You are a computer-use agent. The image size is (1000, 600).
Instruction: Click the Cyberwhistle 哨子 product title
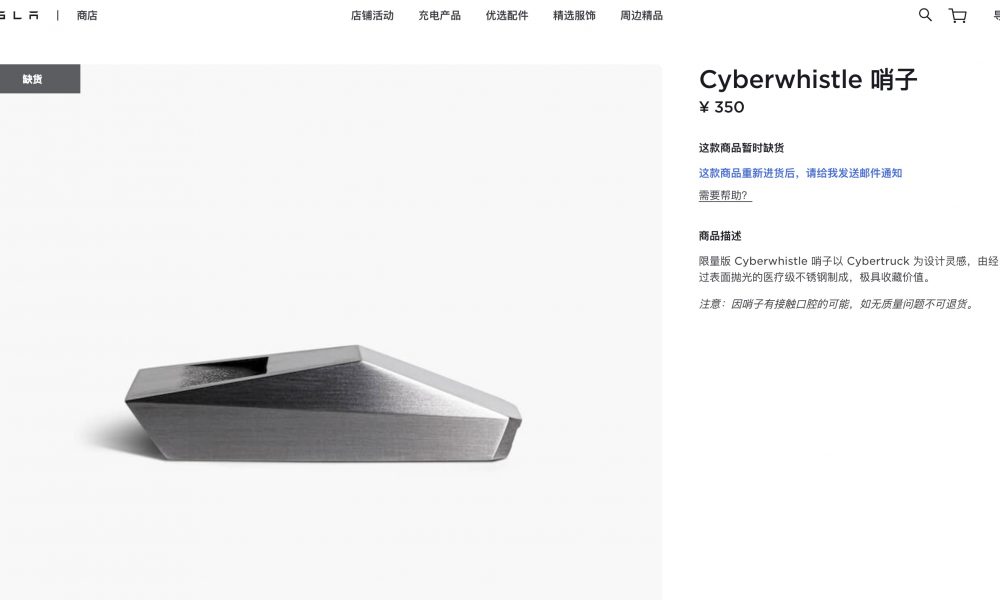(808, 80)
